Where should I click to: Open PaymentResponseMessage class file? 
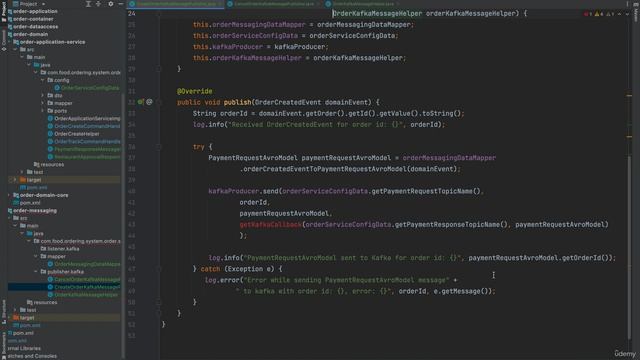pos(84,149)
